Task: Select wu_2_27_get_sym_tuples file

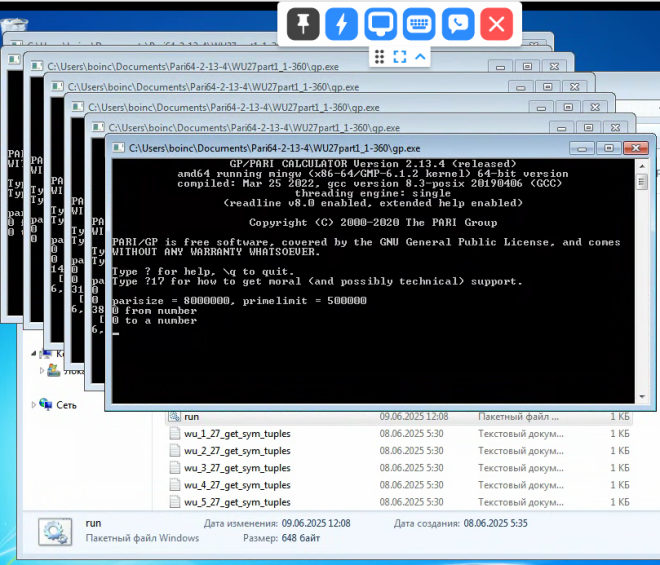Action: pos(399,451)
